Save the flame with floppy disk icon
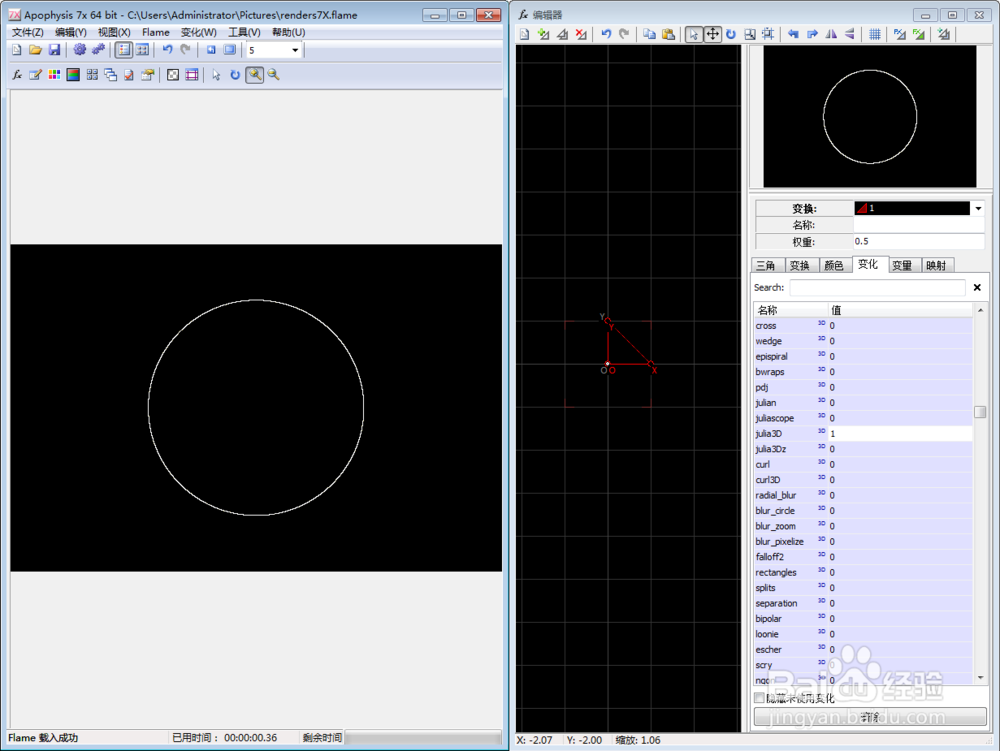 (54, 50)
